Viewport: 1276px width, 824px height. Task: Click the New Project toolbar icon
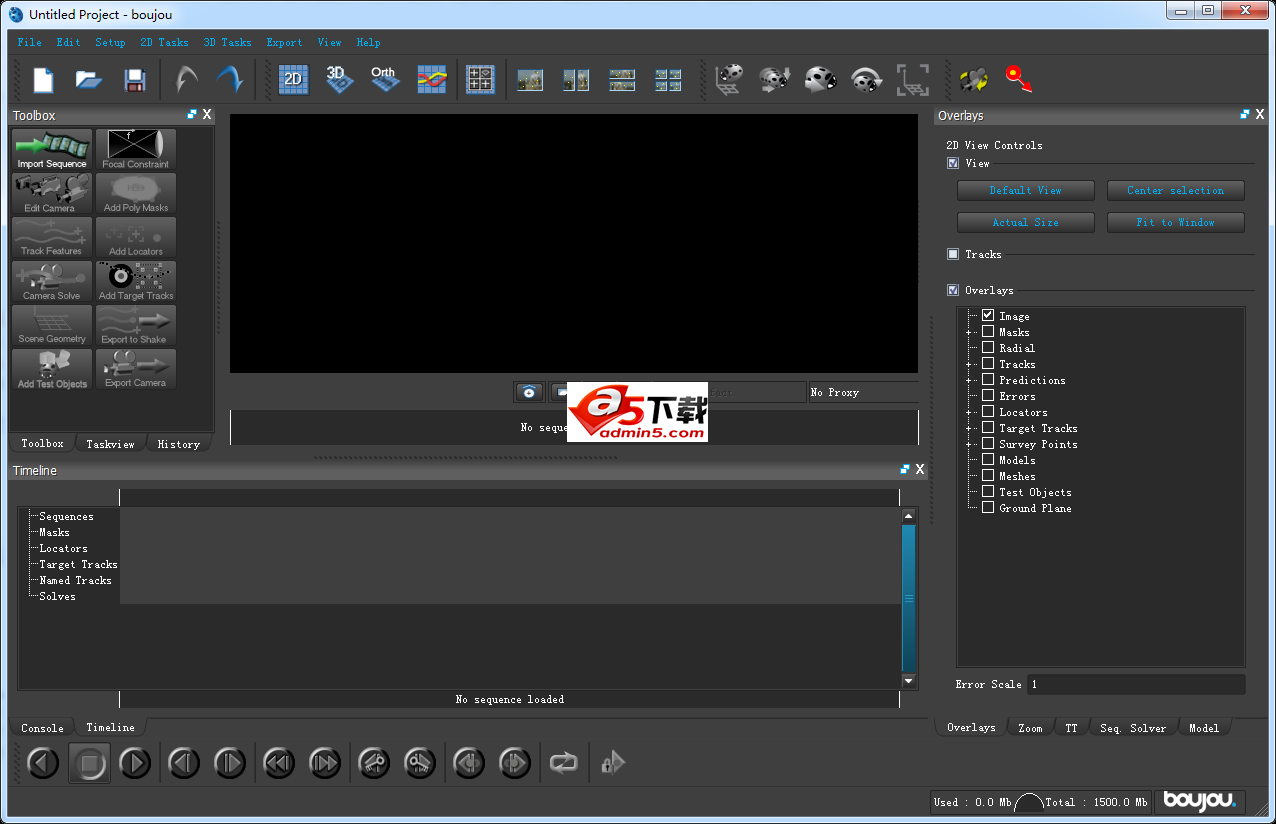pyautogui.click(x=43, y=80)
